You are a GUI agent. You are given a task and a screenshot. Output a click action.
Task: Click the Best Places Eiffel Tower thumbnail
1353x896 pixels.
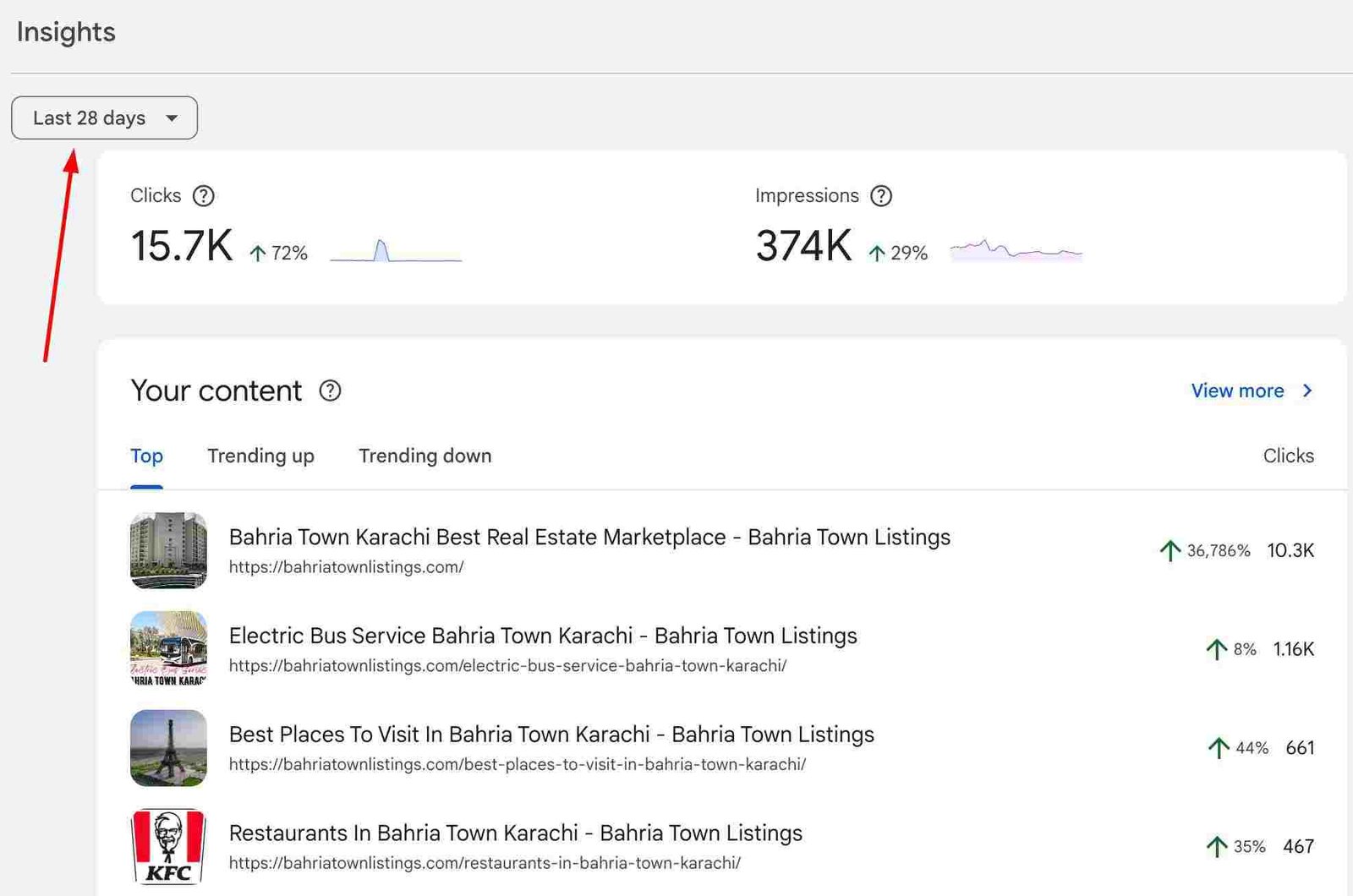[167, 748]
